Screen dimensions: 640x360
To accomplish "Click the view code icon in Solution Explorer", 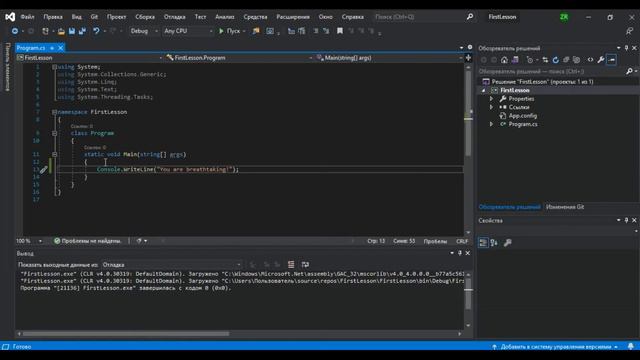I will click(x=590, y=60).
